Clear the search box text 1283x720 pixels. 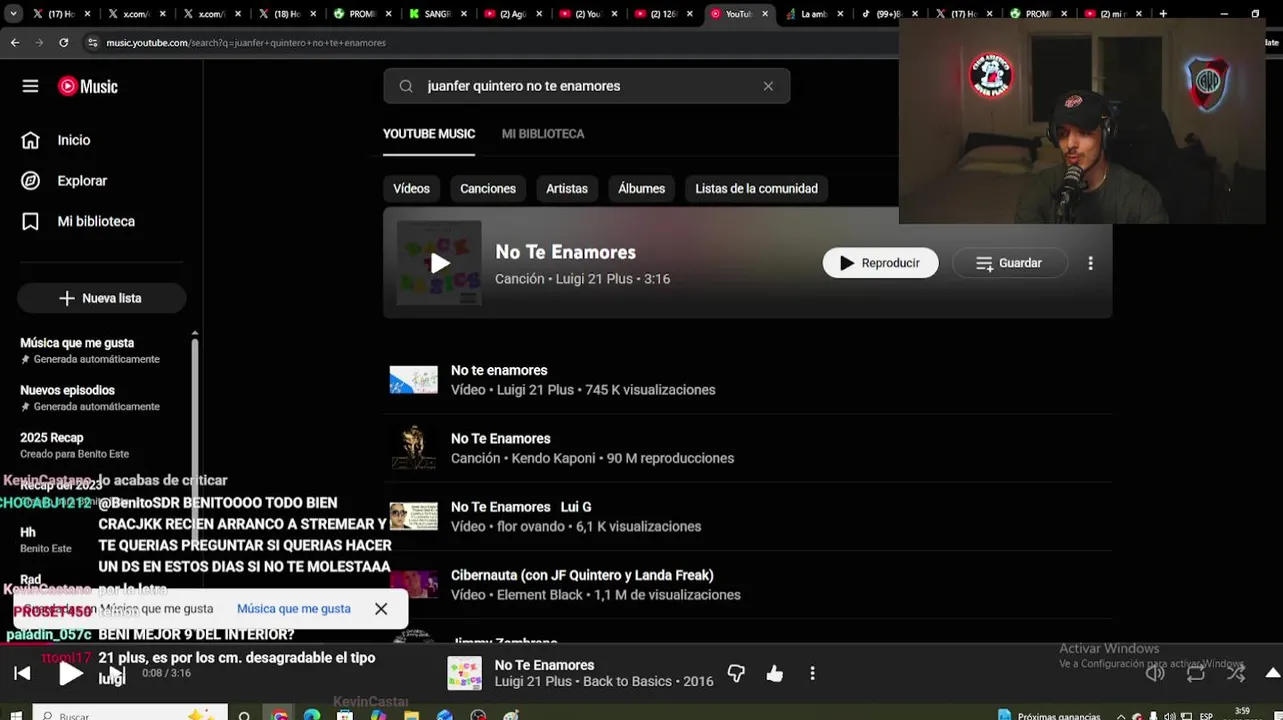coord(768,86)
